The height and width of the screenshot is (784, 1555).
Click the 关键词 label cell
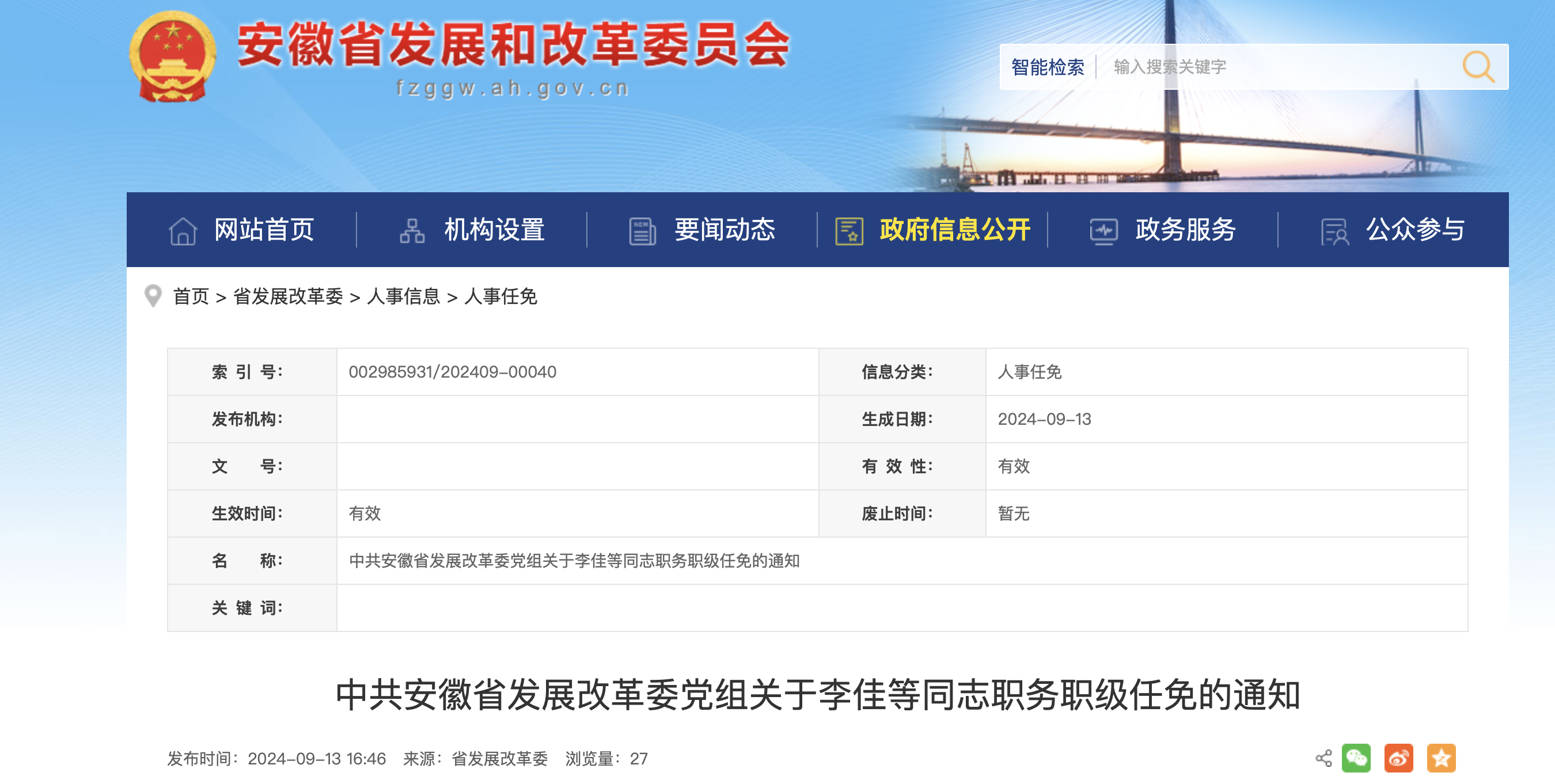(252, 608)
